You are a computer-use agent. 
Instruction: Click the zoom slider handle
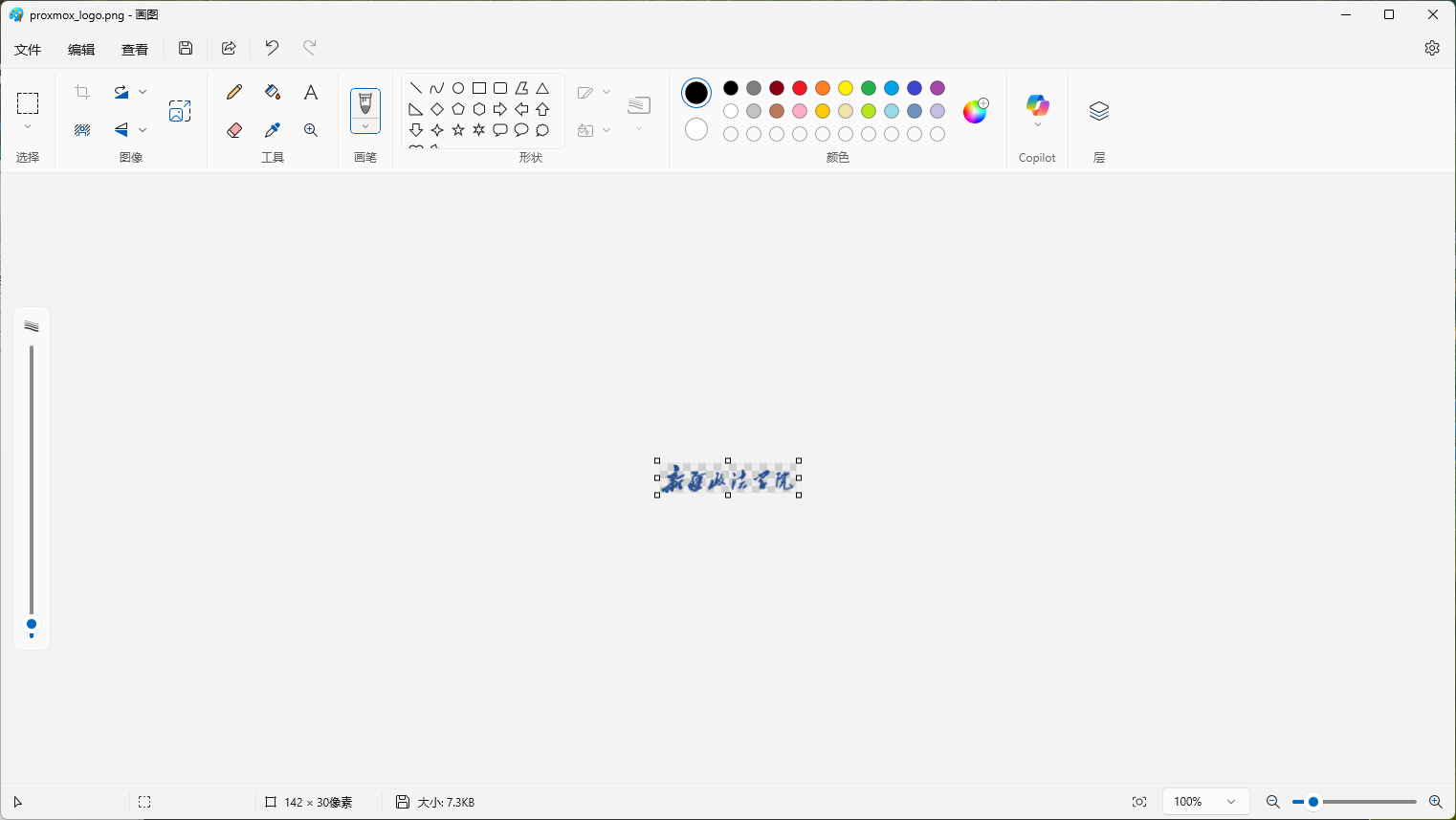(1313, 802)
